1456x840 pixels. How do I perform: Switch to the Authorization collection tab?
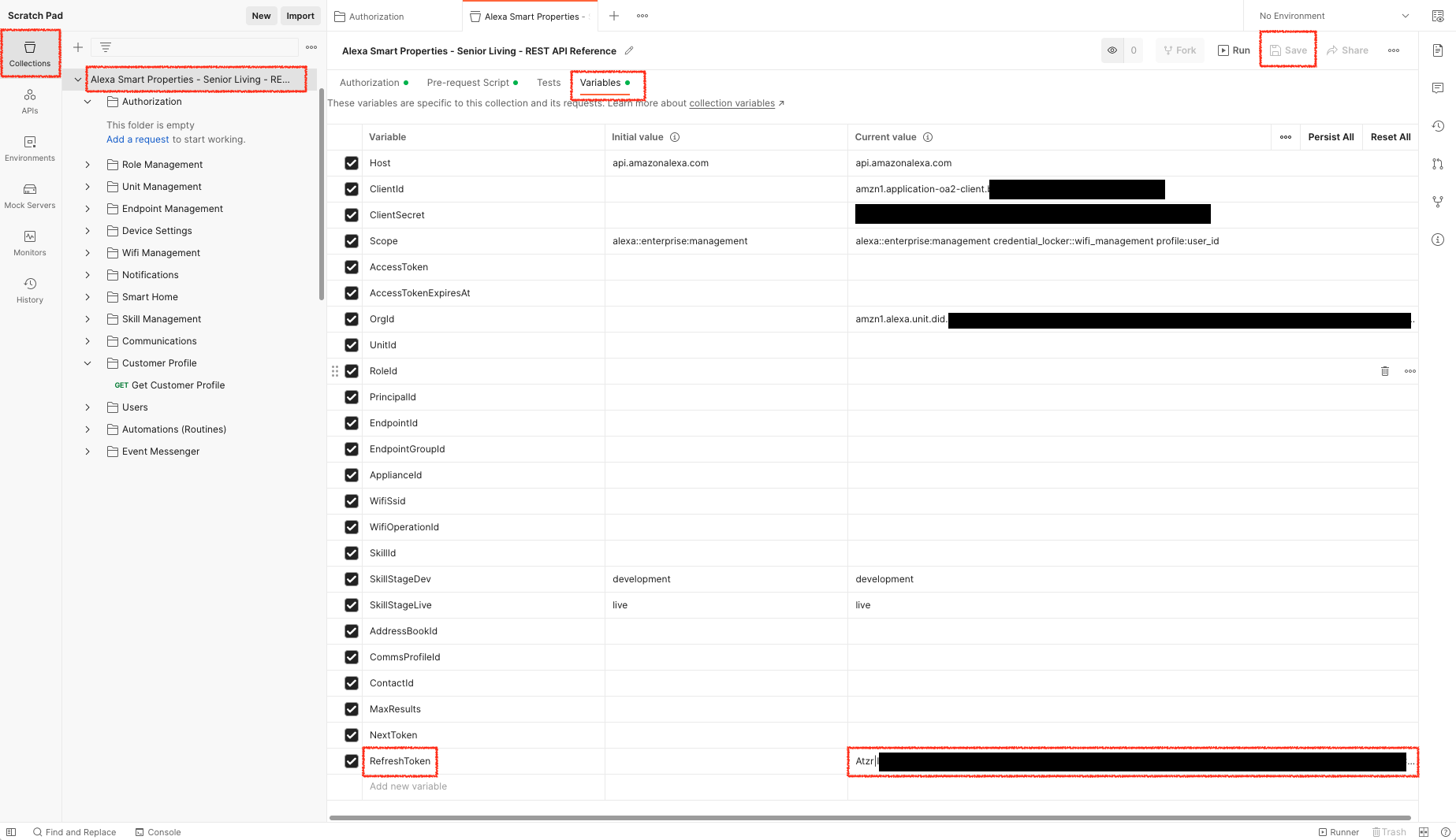click(374, 83)
